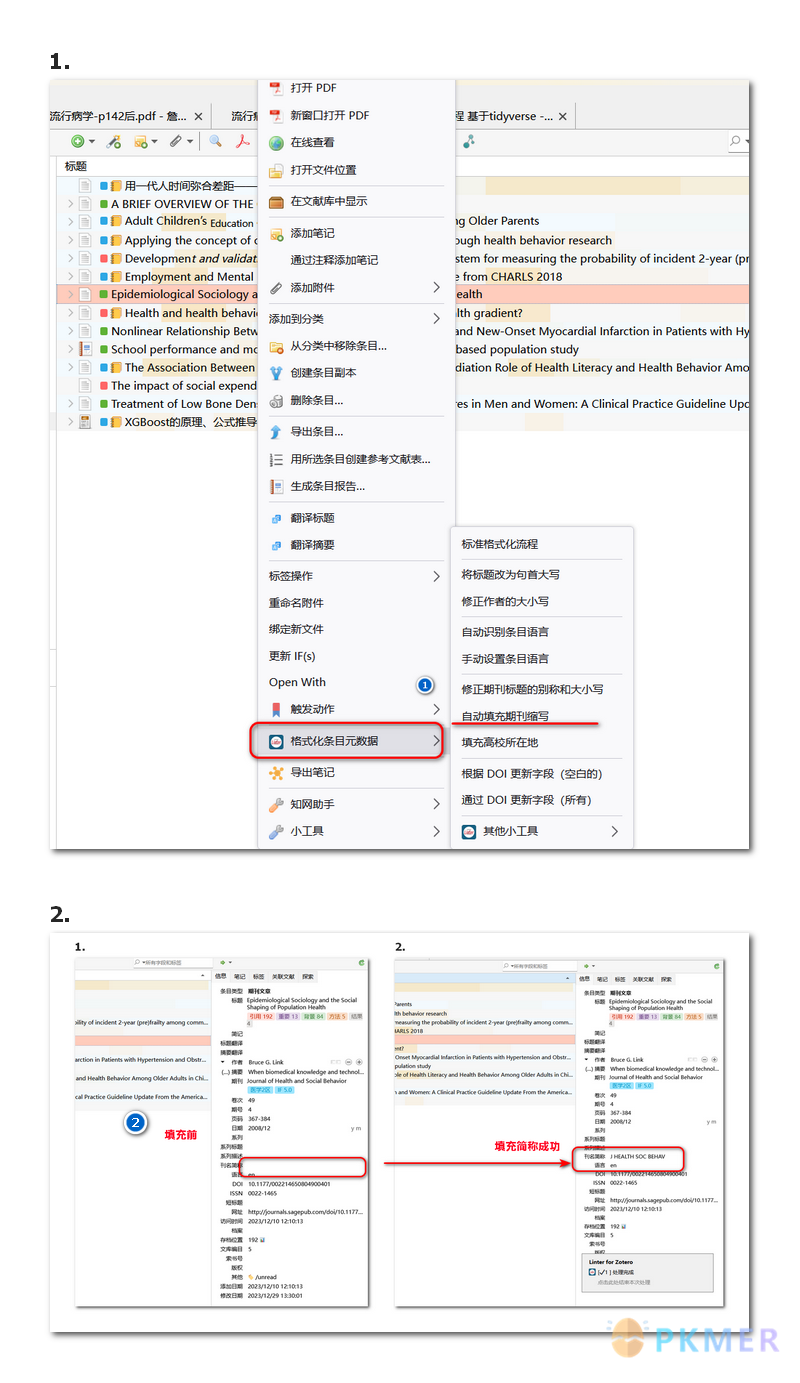800x1383 pixels.
Task: Select the Epidemiological Sociology item row
Action: (x=403, y=294)
